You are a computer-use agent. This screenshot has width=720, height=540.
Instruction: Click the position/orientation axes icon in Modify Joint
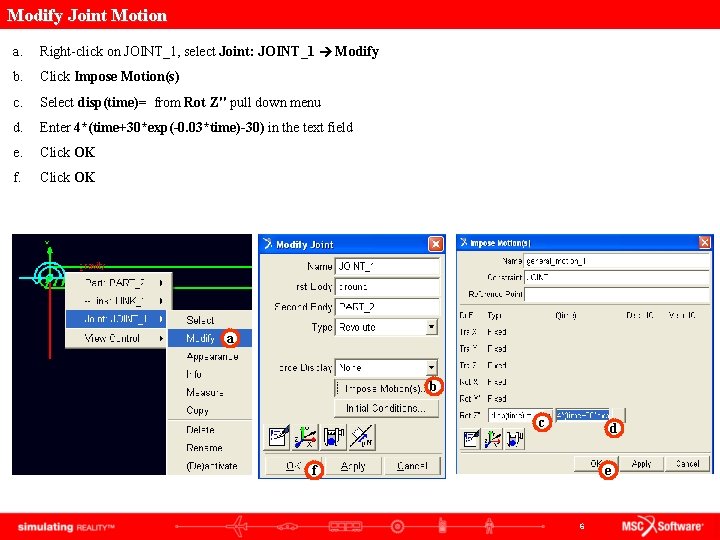tap(306, 436)
